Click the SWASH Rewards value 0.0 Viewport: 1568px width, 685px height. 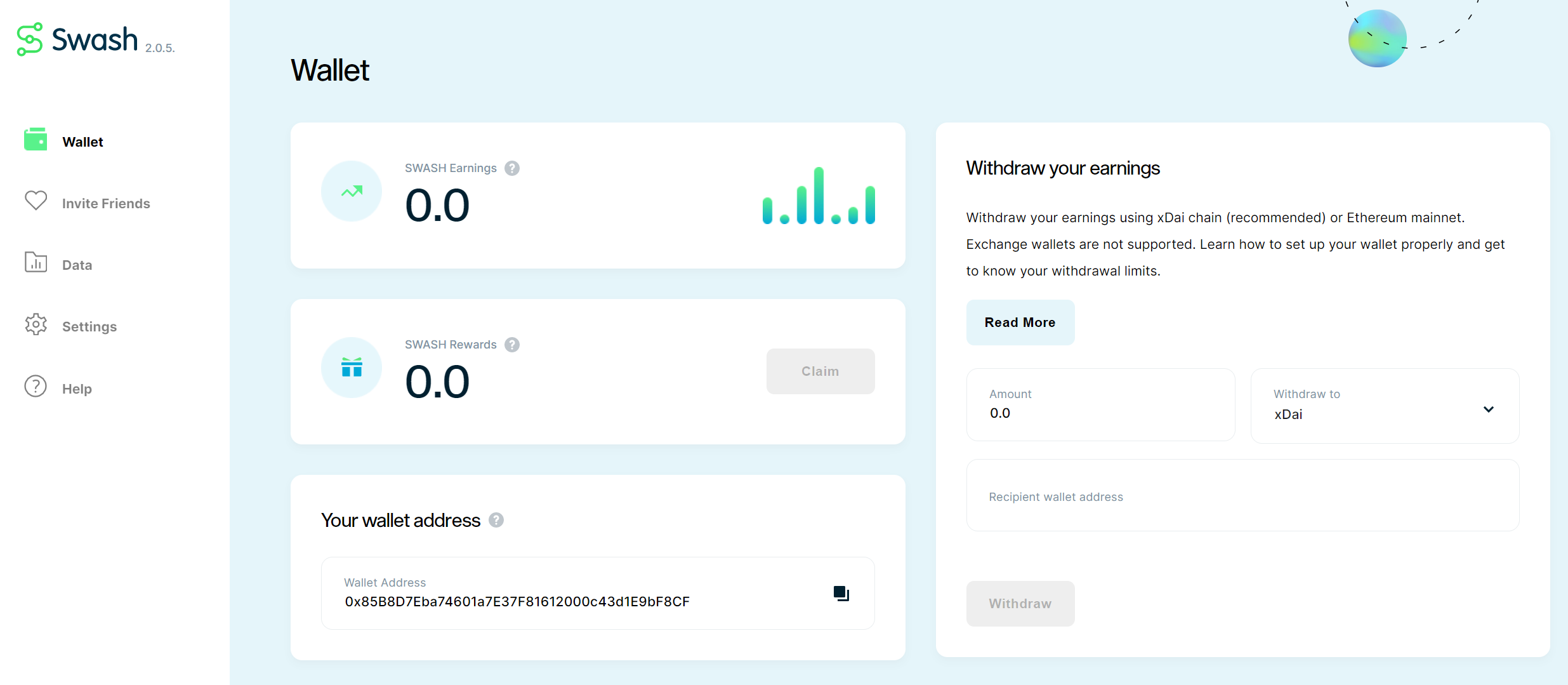tap(437, 382)
